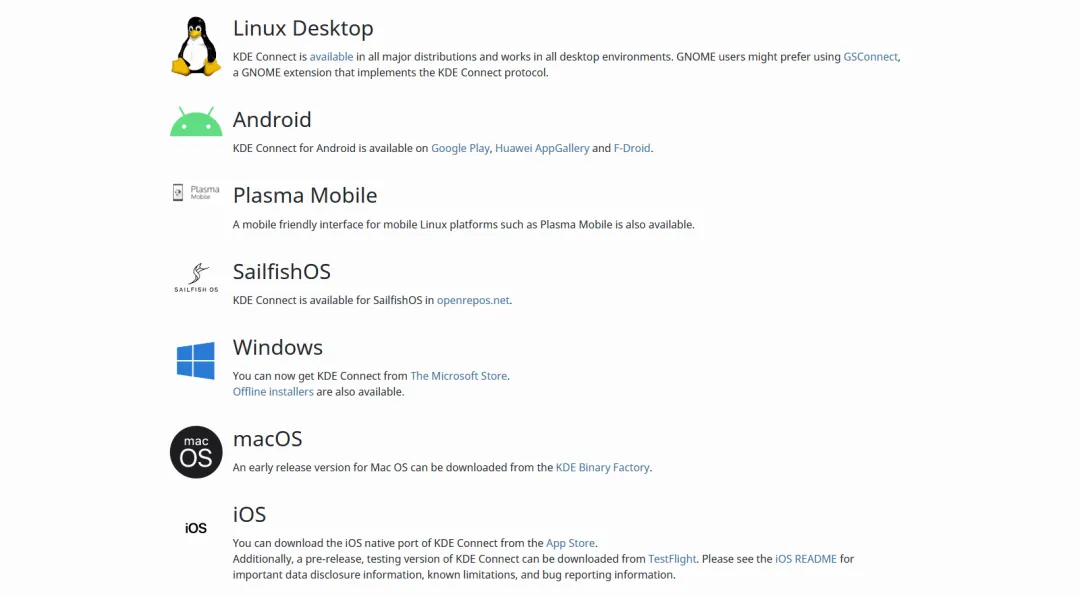1080x595 pixels.
Task: Click 'A mobile friendly interface' Plasma Mobile description
Action: tap(464, 225)
